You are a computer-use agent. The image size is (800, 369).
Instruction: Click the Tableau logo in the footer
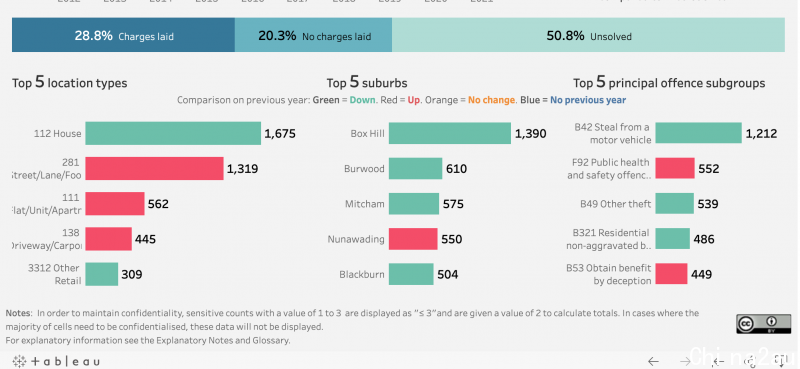56,362
